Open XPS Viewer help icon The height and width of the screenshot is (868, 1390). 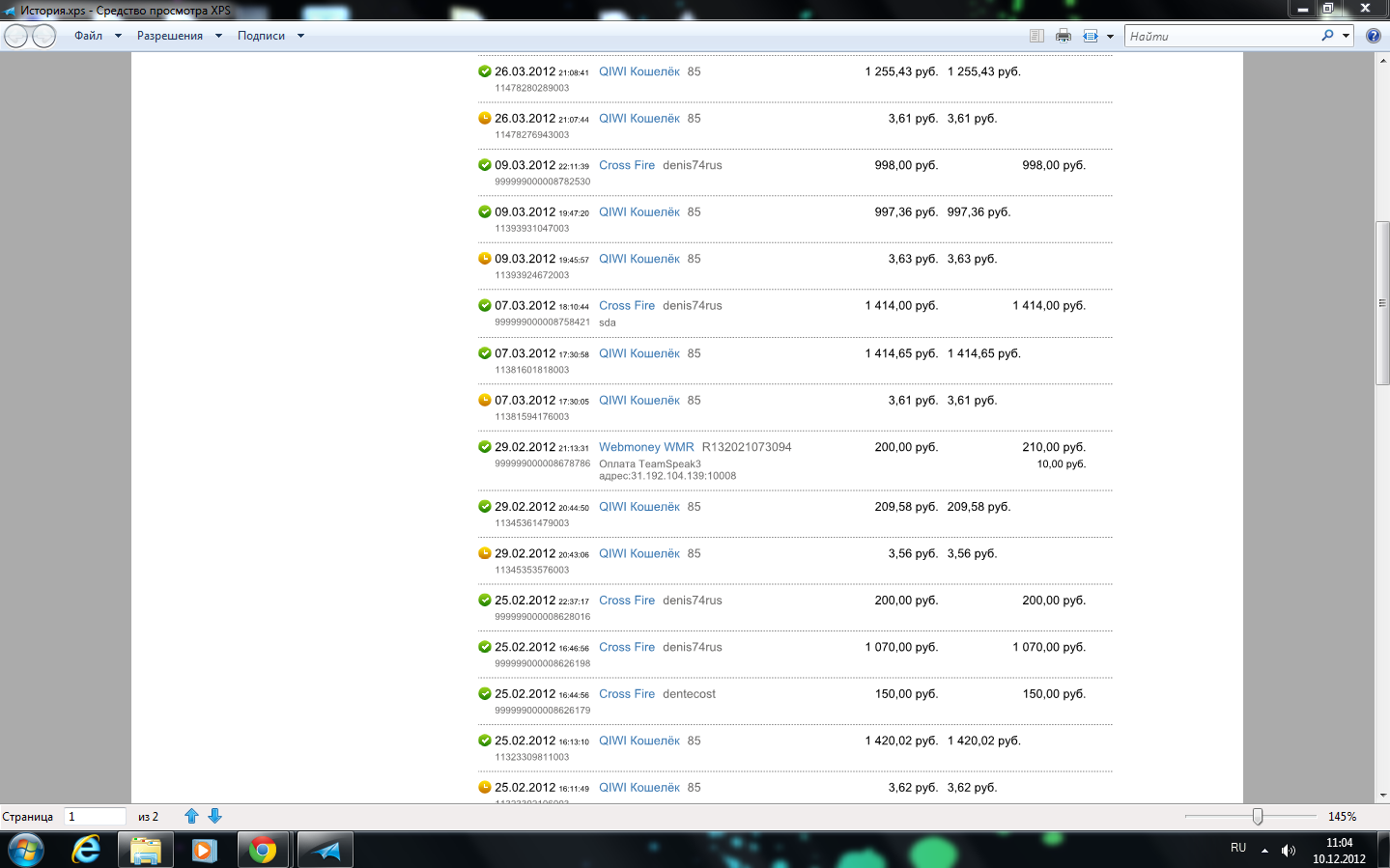coord(1374,36)
